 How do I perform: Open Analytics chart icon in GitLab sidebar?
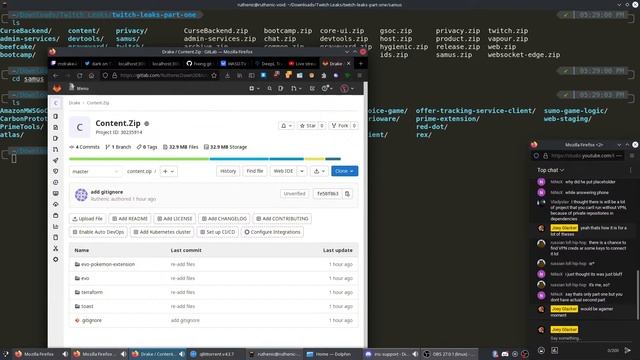56,227
